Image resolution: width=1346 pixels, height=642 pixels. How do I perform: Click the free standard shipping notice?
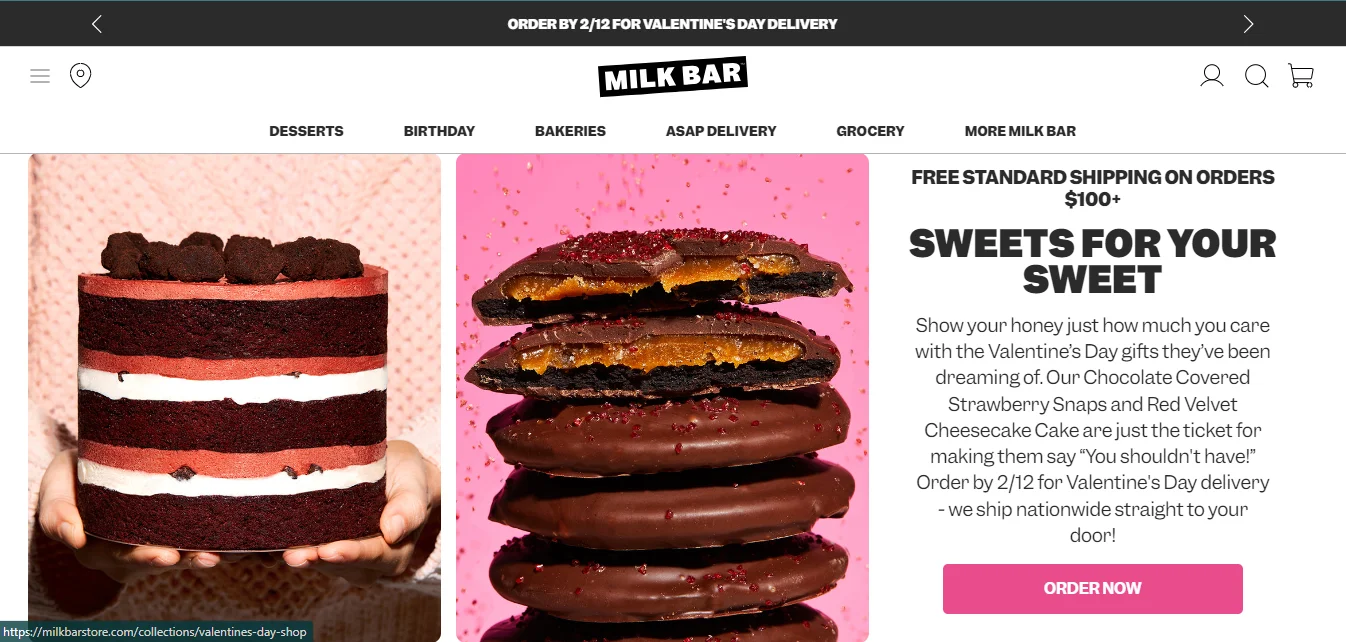point(1093,188)
